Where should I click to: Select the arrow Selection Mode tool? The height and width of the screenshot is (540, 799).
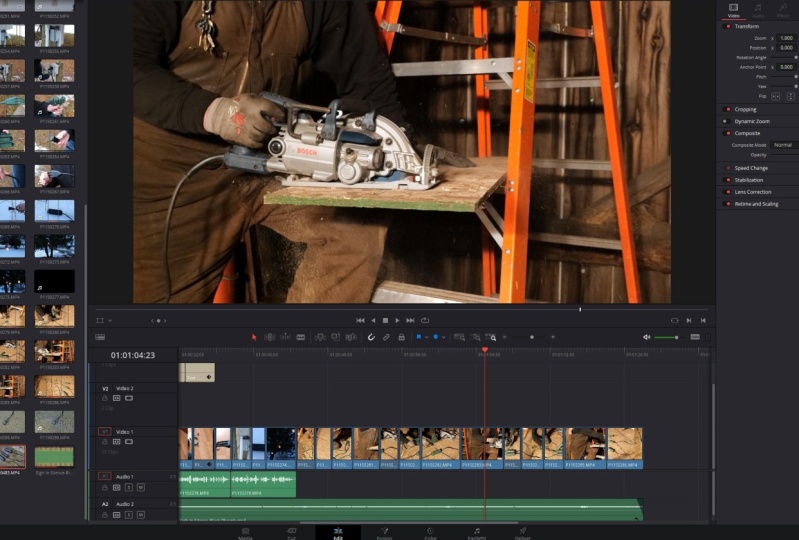254,337
